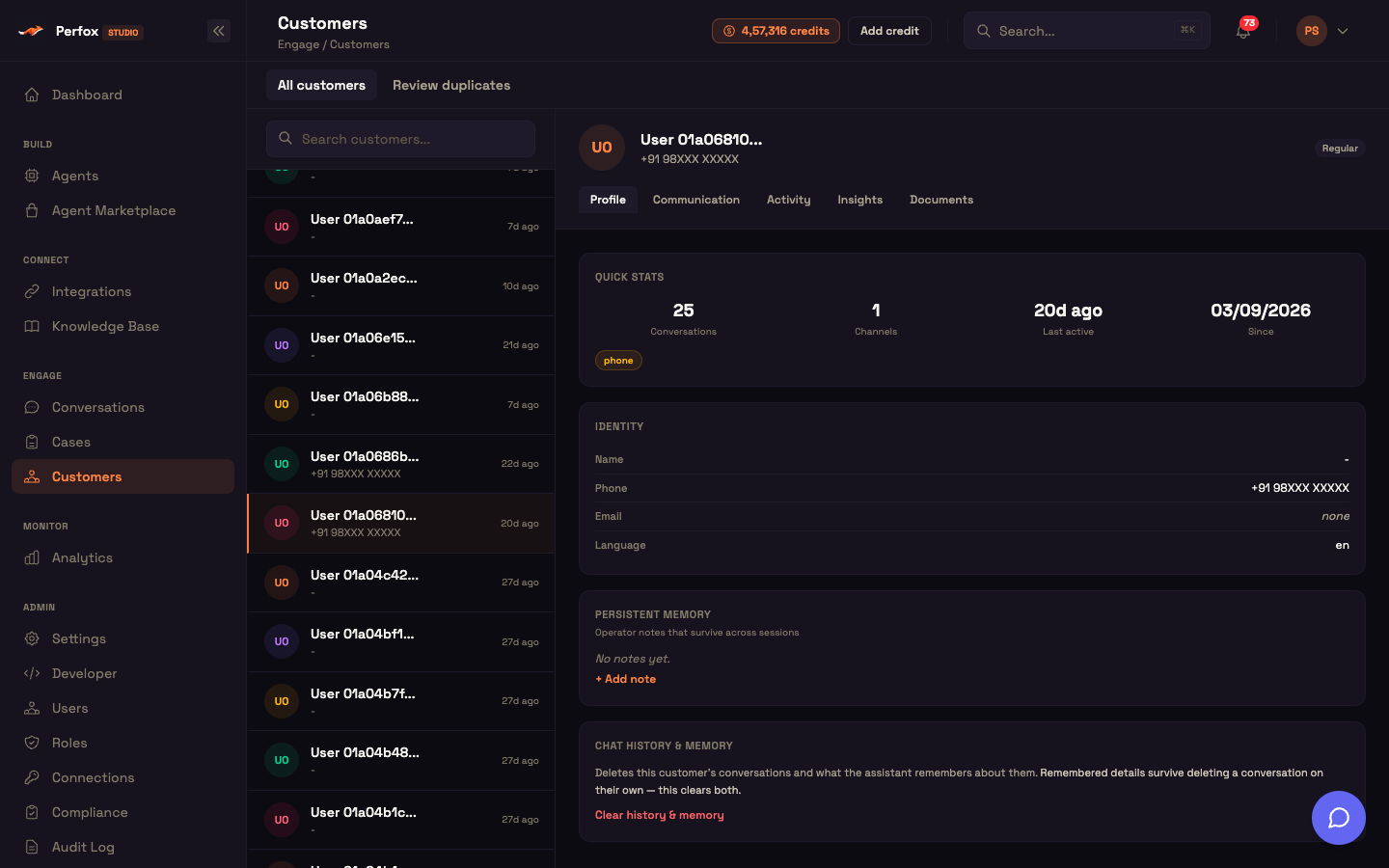Open the Audit Log icon
The width and height of the screenshot is (1389, 868).
tap(32, 847)
